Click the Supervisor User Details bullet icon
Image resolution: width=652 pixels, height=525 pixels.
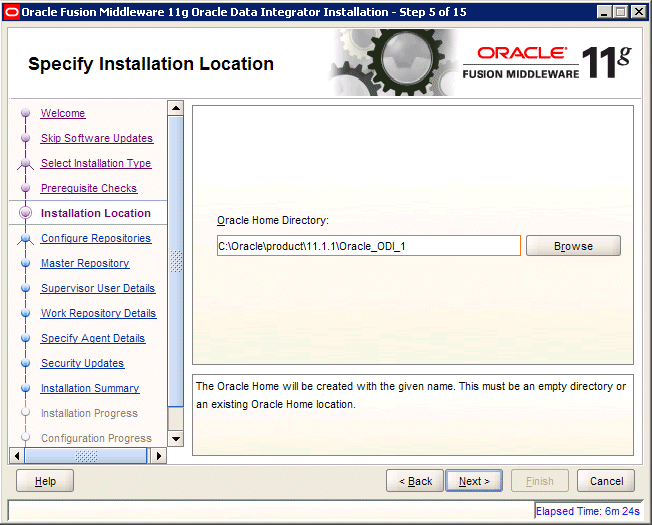tap(25, 288)
